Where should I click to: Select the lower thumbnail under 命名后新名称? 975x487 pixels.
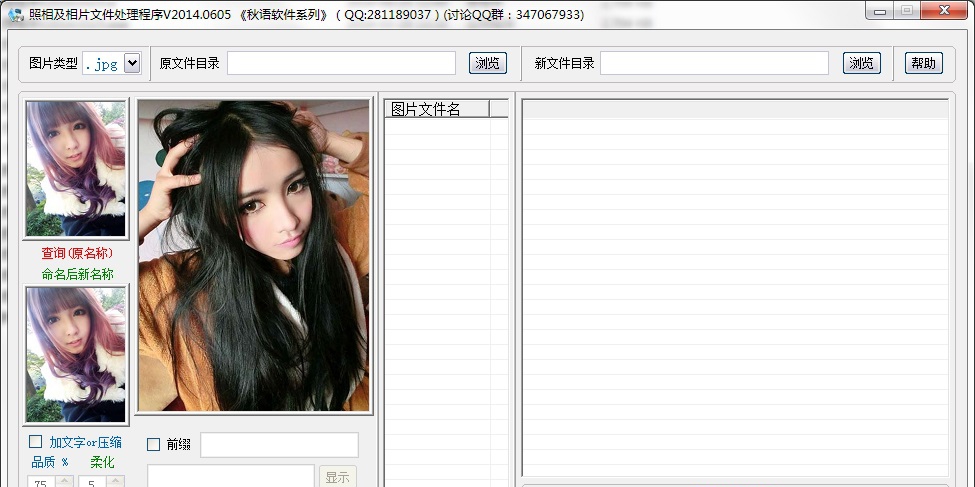tap(76, 355)
